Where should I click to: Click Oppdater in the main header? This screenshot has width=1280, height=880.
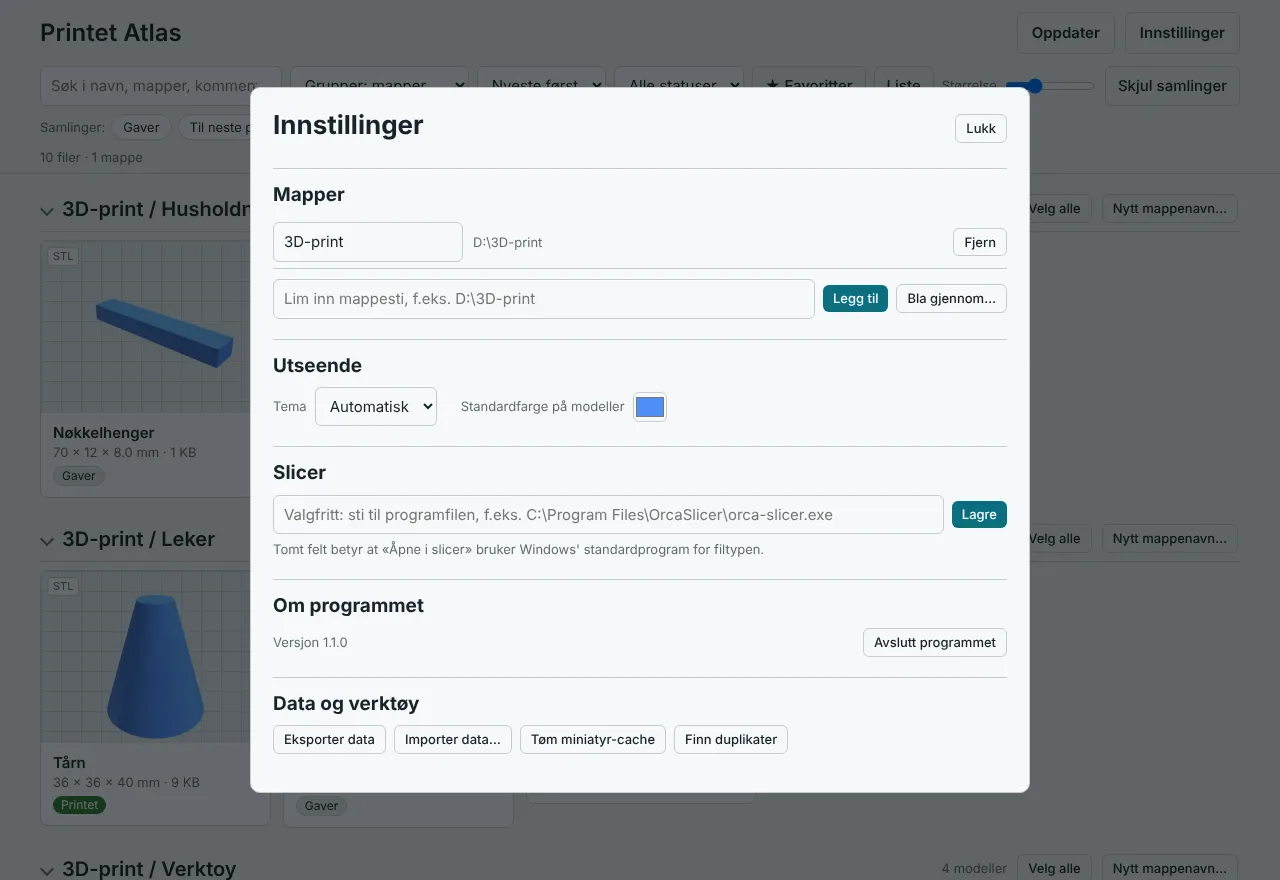point(1066,33)
